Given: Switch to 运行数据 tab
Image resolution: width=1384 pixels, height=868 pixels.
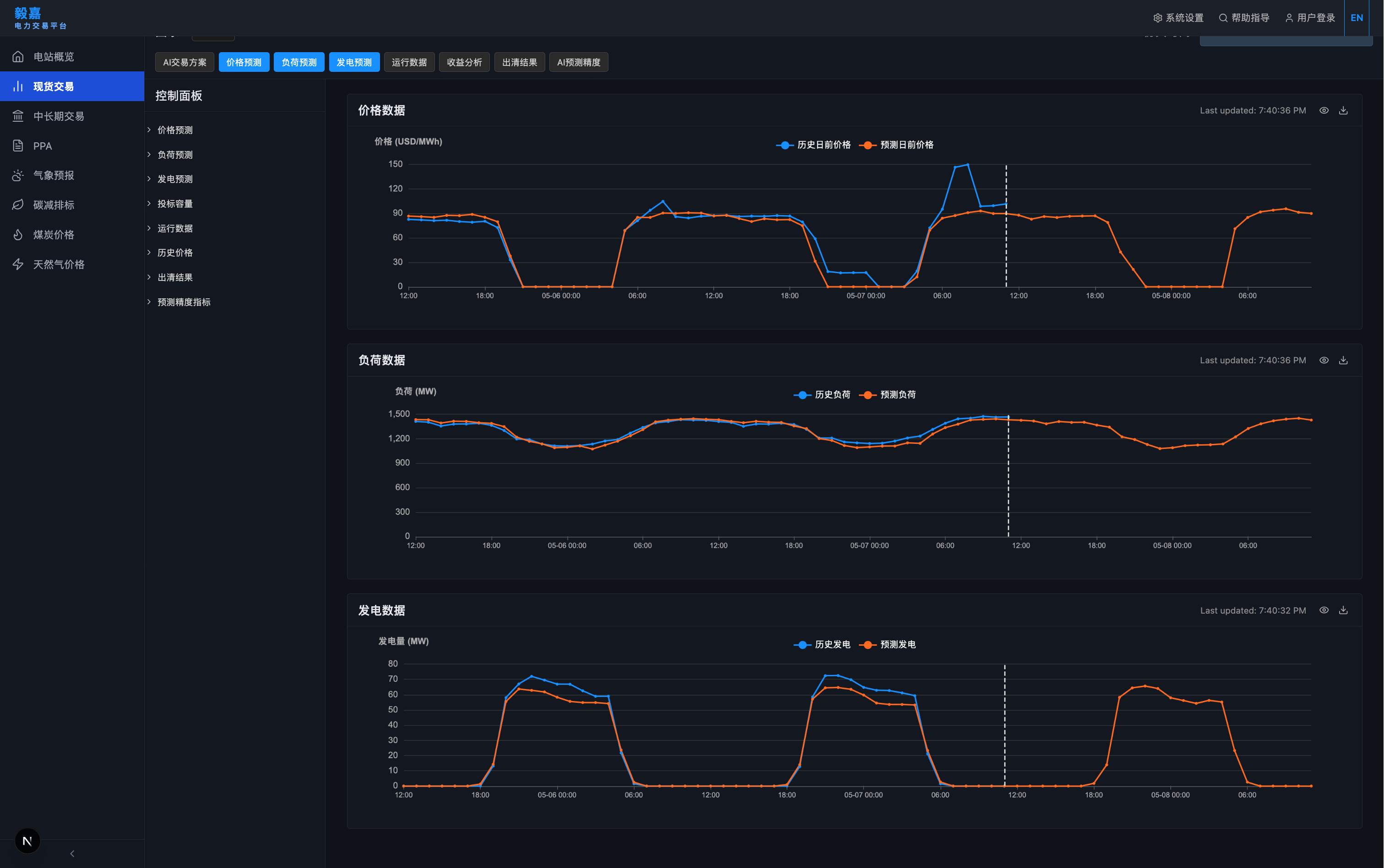Looking at the screenshot, I should tap(409, 62).
